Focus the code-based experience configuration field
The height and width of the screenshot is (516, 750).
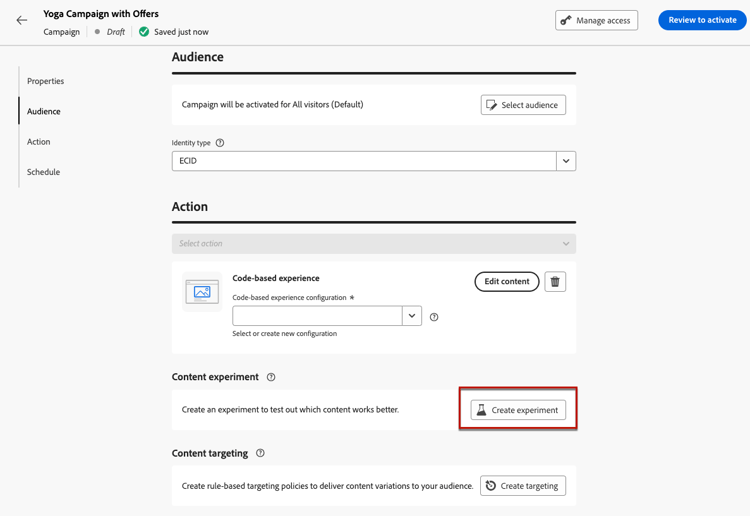pos(317,316)
